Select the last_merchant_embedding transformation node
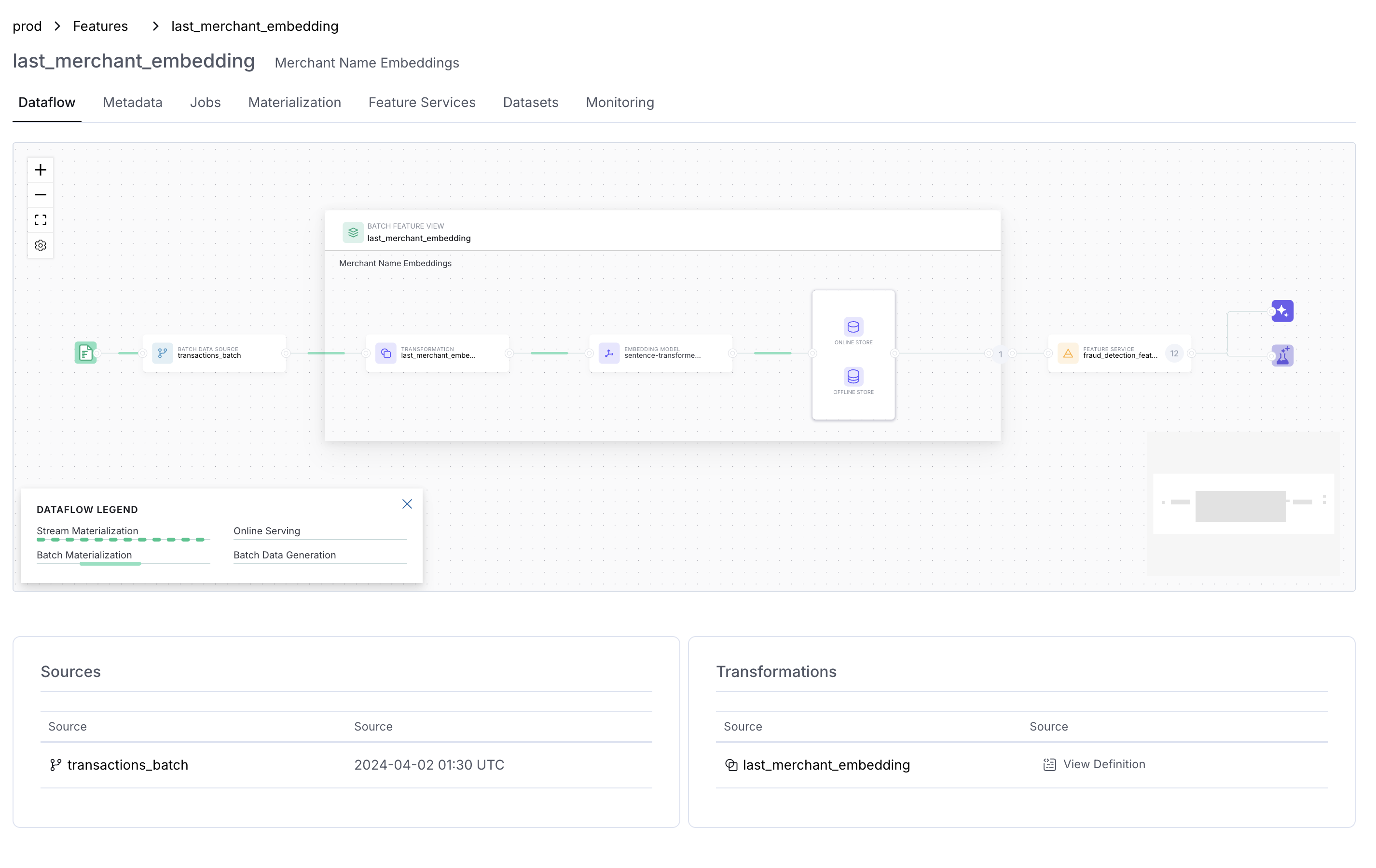 (437, 353)
